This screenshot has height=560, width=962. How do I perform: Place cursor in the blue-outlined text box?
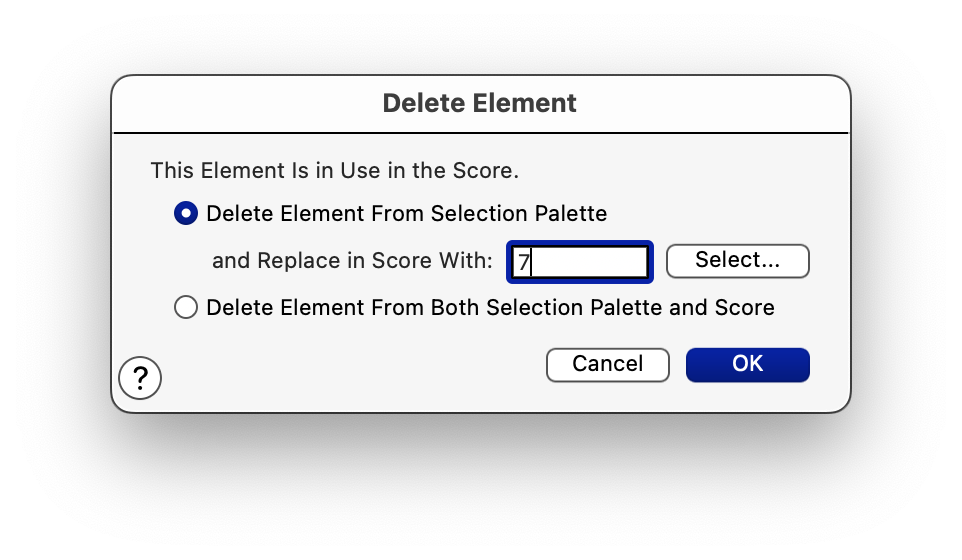(x=580, y=262)
